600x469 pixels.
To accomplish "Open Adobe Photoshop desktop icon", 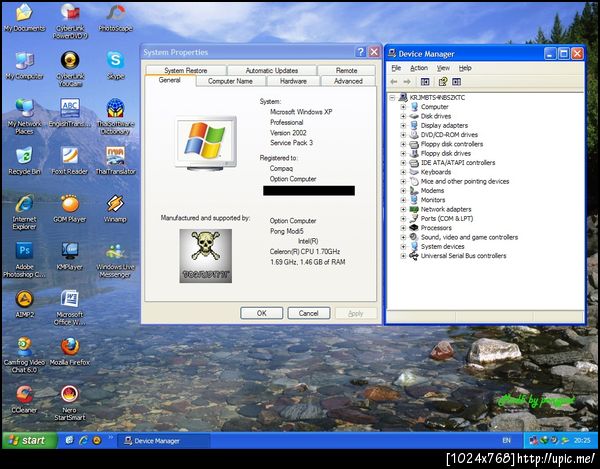I will click(x=24, y=259).
